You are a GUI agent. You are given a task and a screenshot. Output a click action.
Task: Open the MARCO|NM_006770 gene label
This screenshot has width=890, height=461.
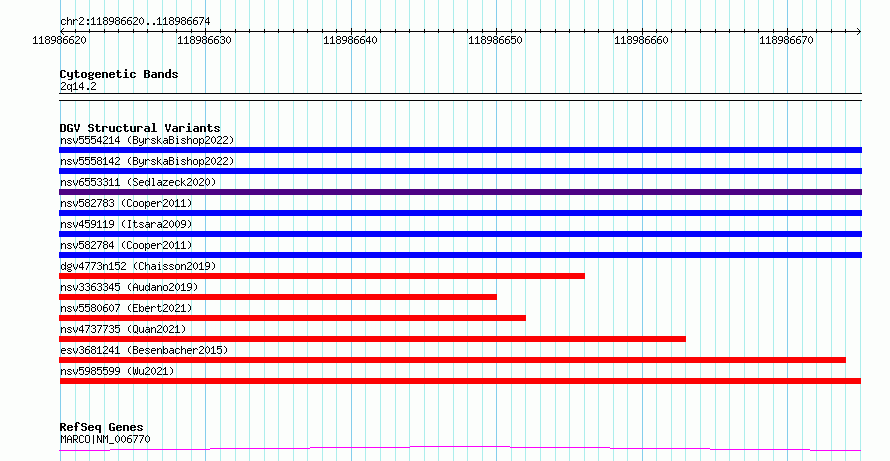pos(105,439)
